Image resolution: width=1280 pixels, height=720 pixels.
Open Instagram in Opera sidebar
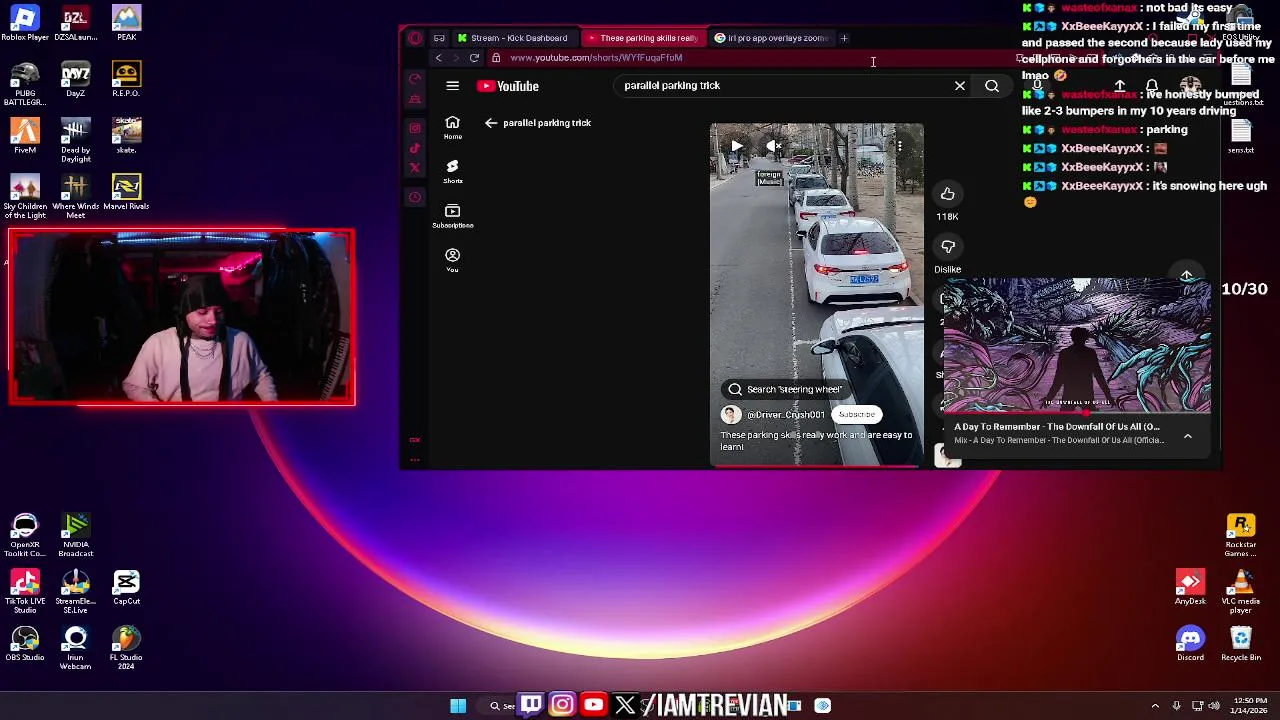(x=415, y=128)
